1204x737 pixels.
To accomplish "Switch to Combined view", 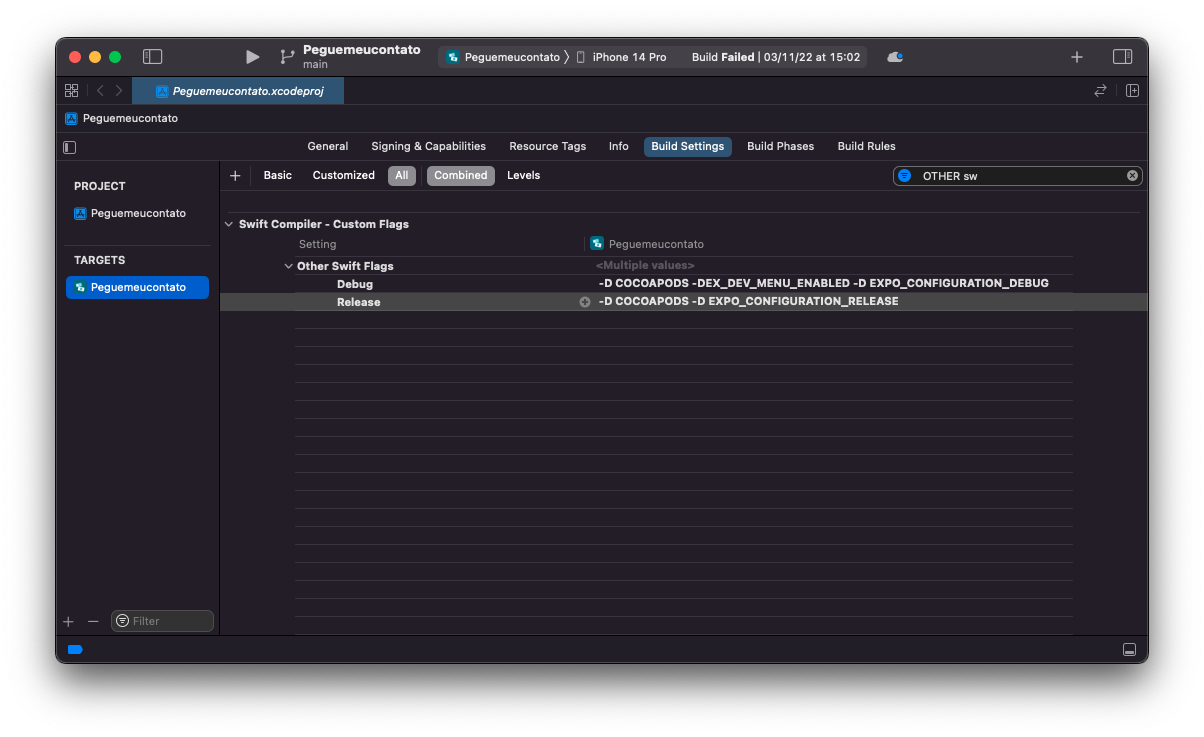I will point(461,175).
